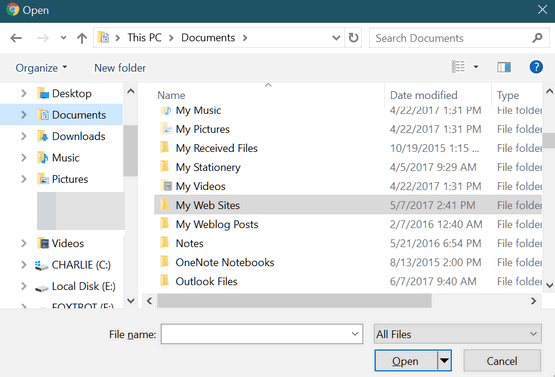Open the File name dropdown arrow
Screen dimensions: 555x377
click(355, 334)
